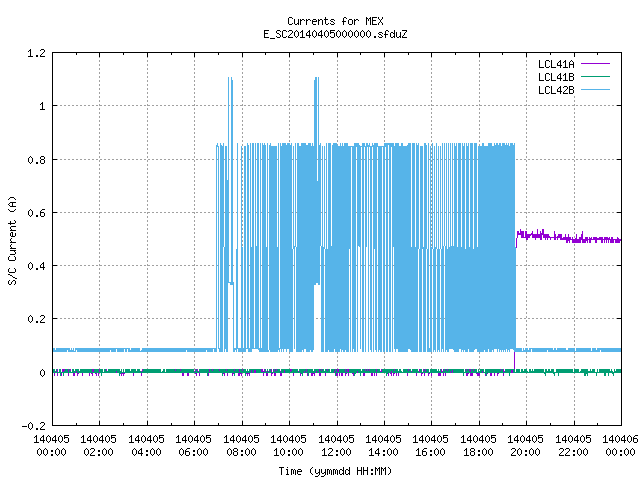Viewport: 640px width, 480px height.
Task: Click the y-axis value 0.4
Action: 36,266
